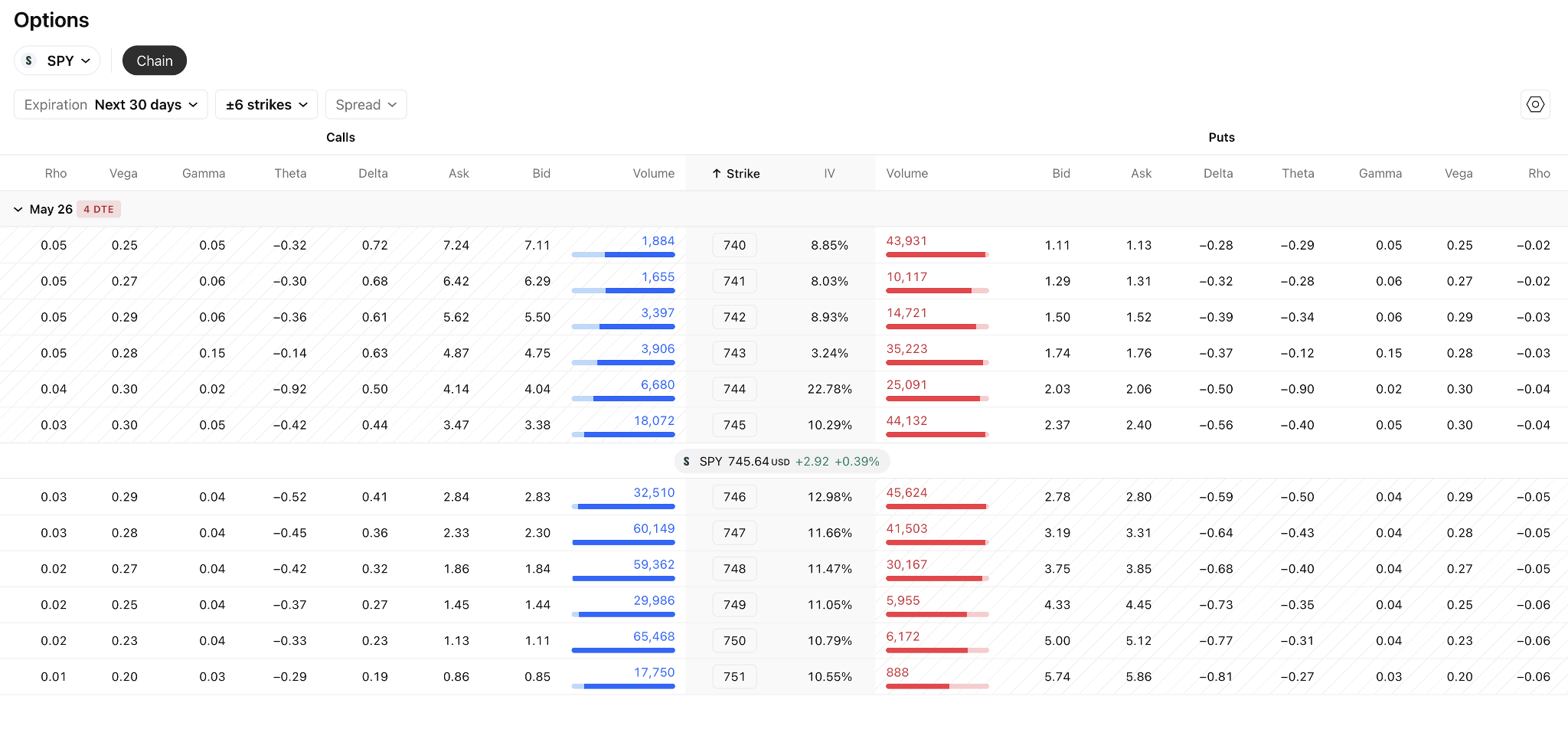The height and width of the screenshot is (729, 1568).
Task: Click the 22.78% IV value
Action: (829, 389)
